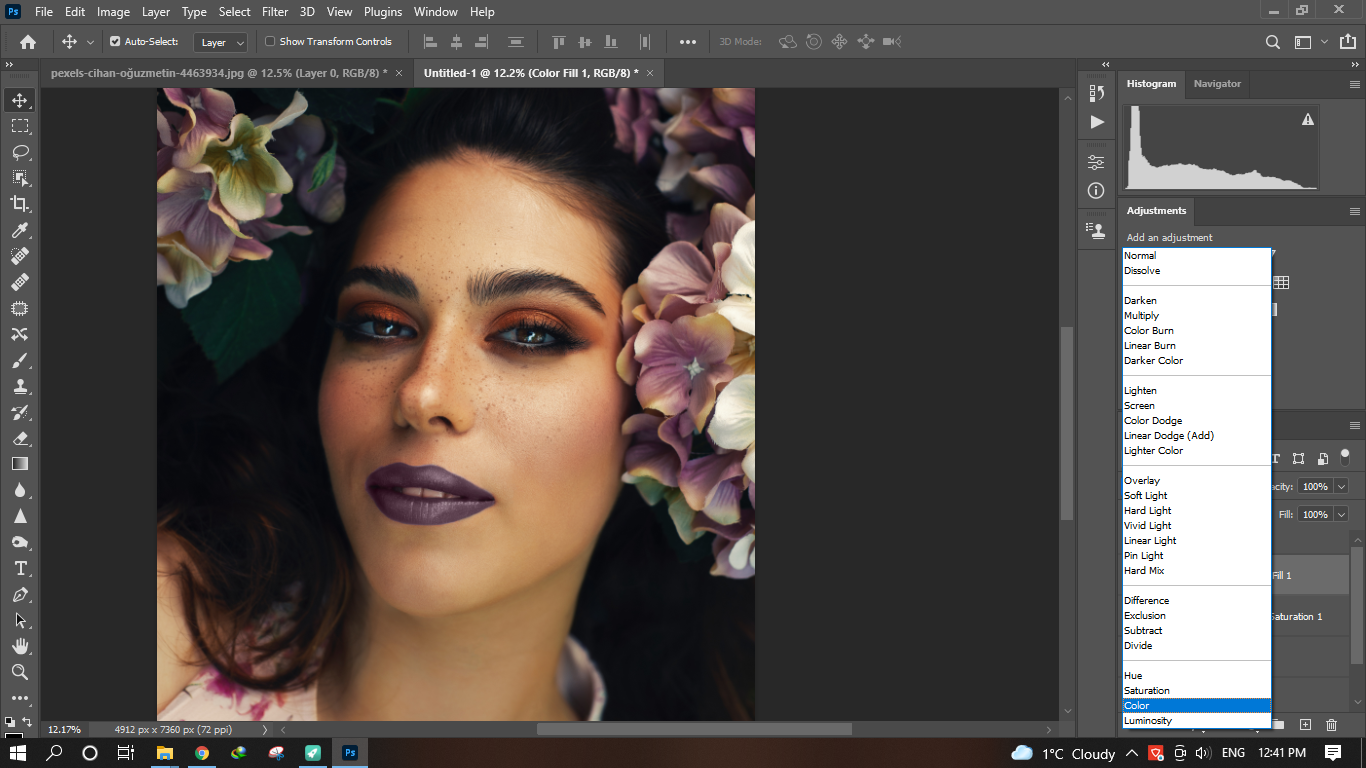The width and height of the screenshot is (1366, 768).
Task: Select the Clone Stamp tool
Action: [20, 386]
